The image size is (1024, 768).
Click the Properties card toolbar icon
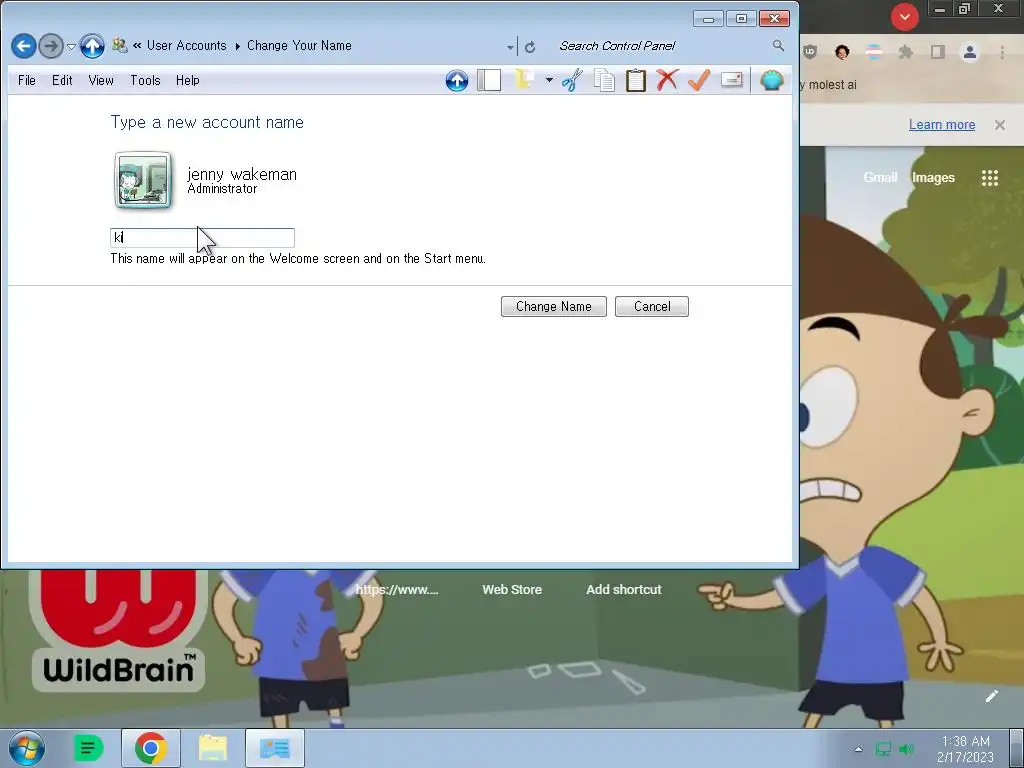pos(731,80)
